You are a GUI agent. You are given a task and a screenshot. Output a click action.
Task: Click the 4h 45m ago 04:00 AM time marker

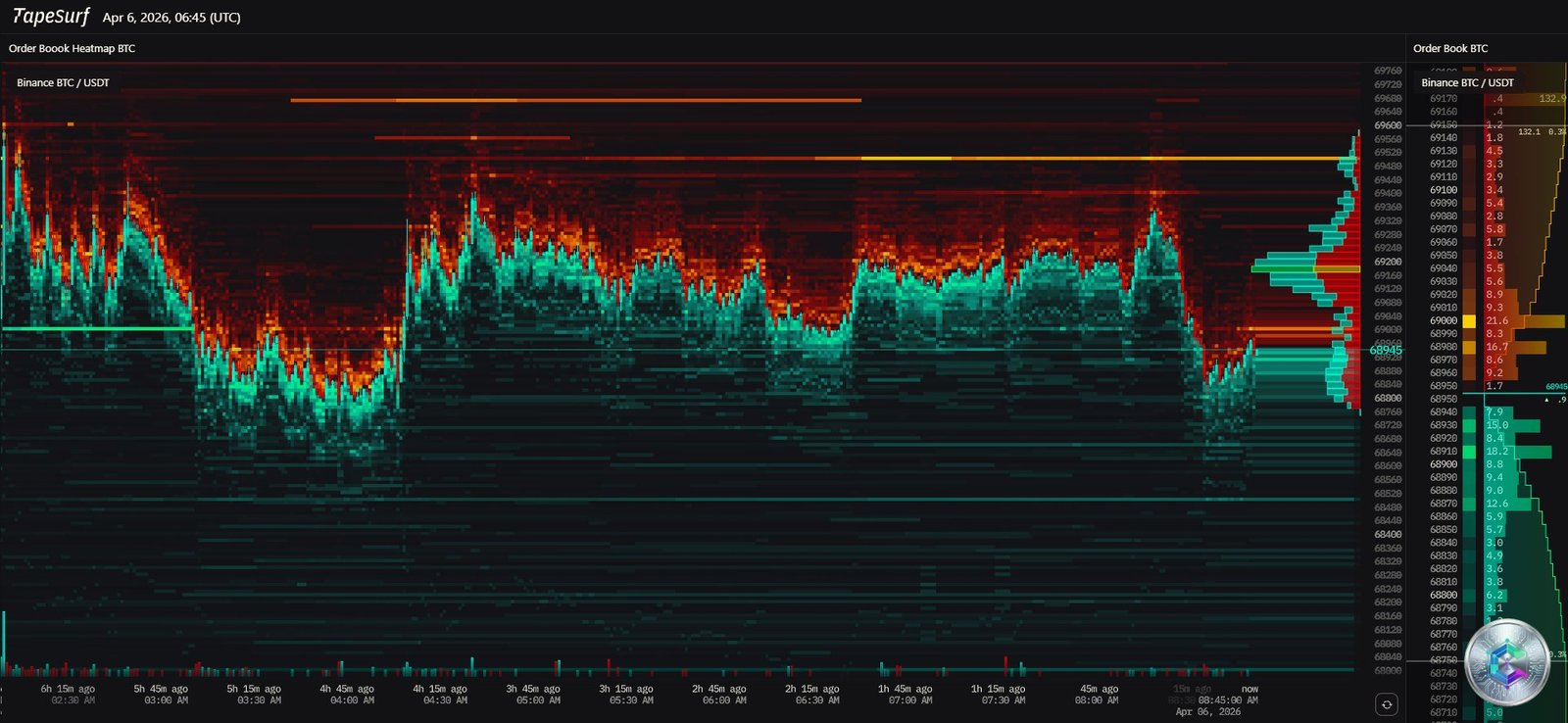click(x=348, y=695)
